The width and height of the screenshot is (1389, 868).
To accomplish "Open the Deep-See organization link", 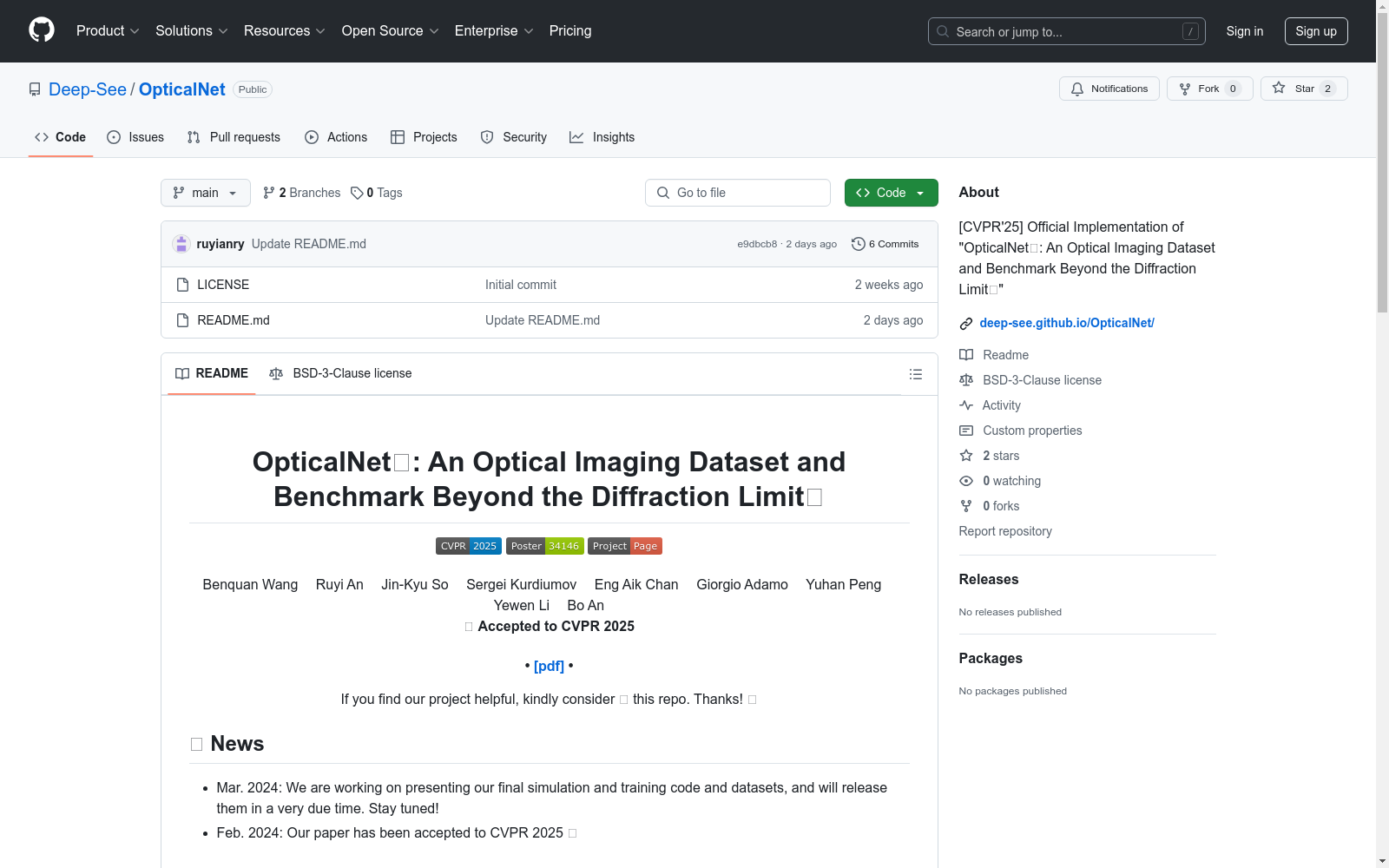I will coord(88,89).
